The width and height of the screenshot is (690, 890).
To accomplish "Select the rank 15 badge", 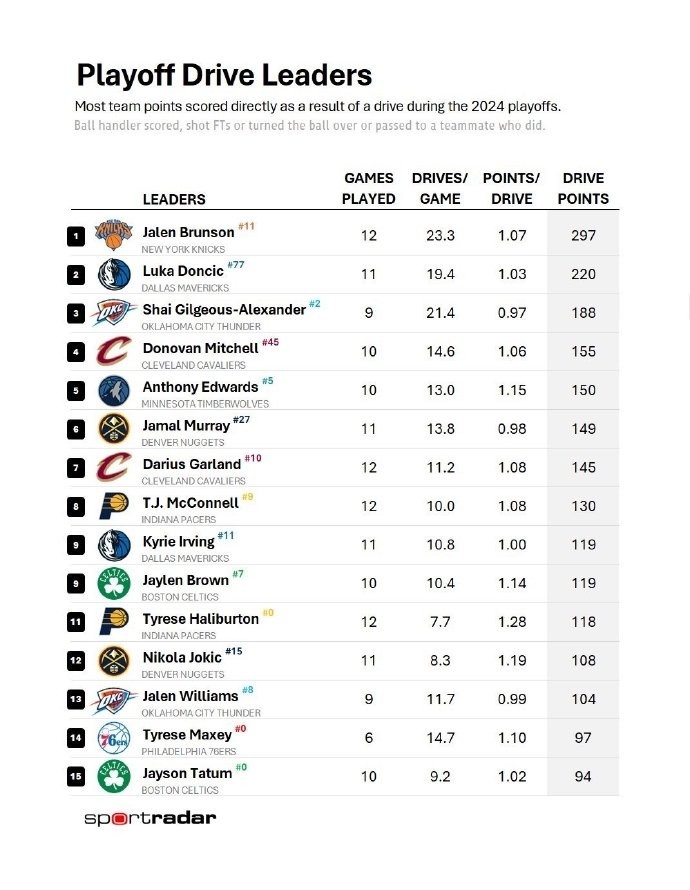I will (x=75, y=776).
